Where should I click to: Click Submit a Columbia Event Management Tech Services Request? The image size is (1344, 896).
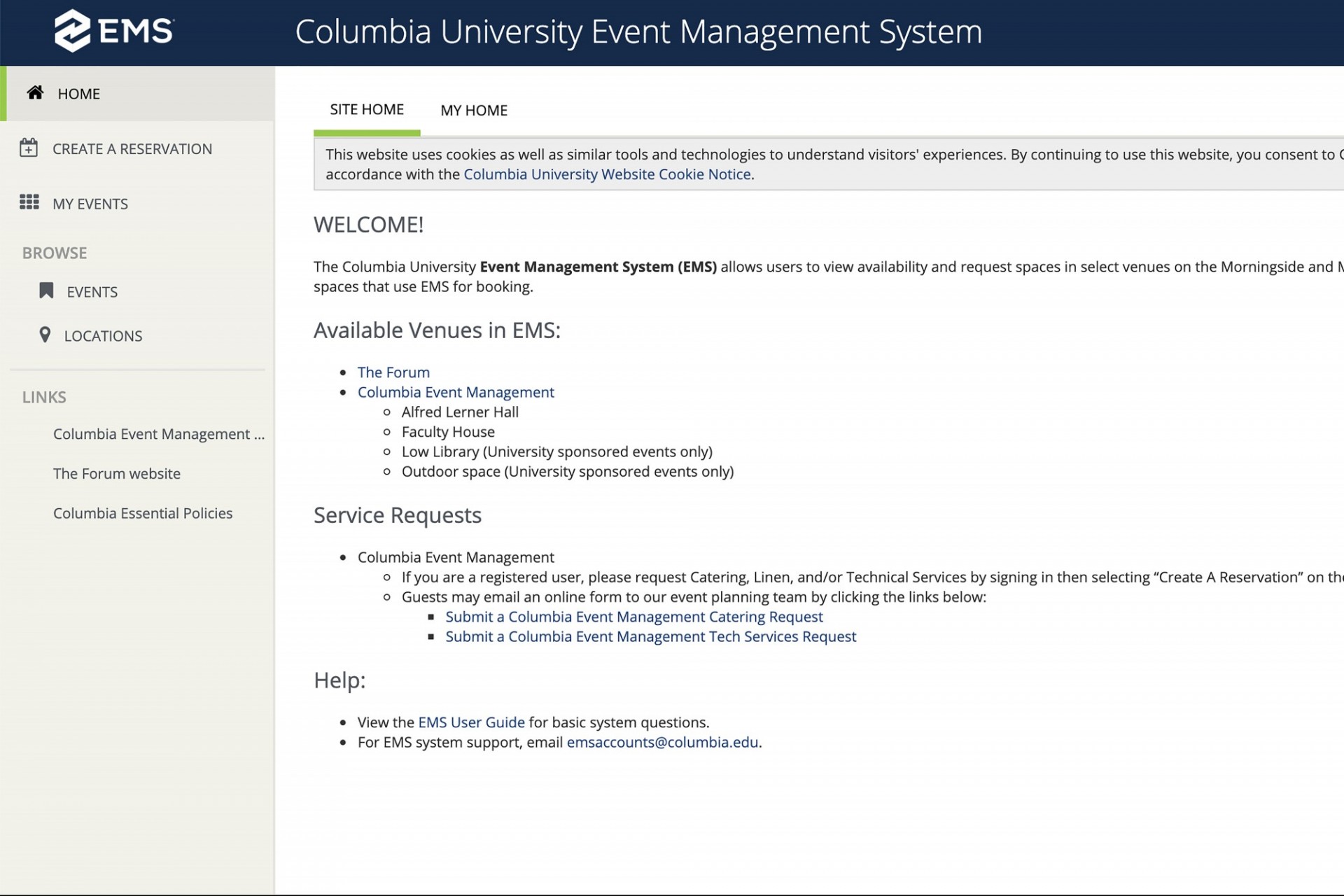pos(650,636)
